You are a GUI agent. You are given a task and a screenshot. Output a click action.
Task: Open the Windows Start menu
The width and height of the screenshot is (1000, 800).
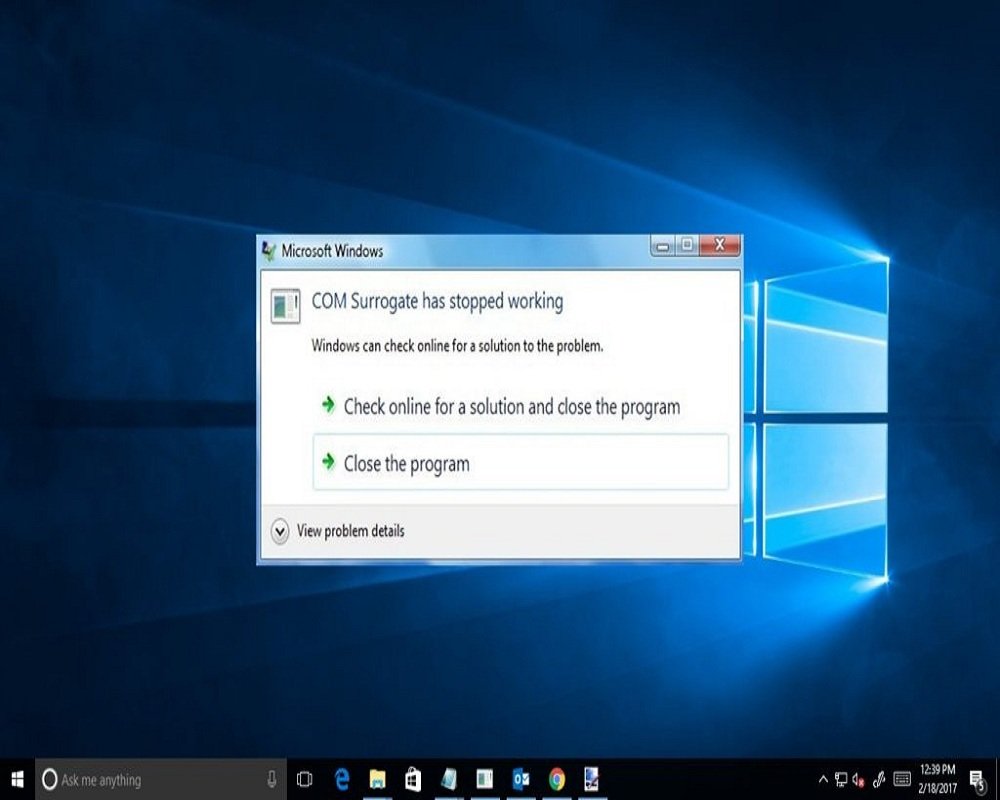pos(17,779)
